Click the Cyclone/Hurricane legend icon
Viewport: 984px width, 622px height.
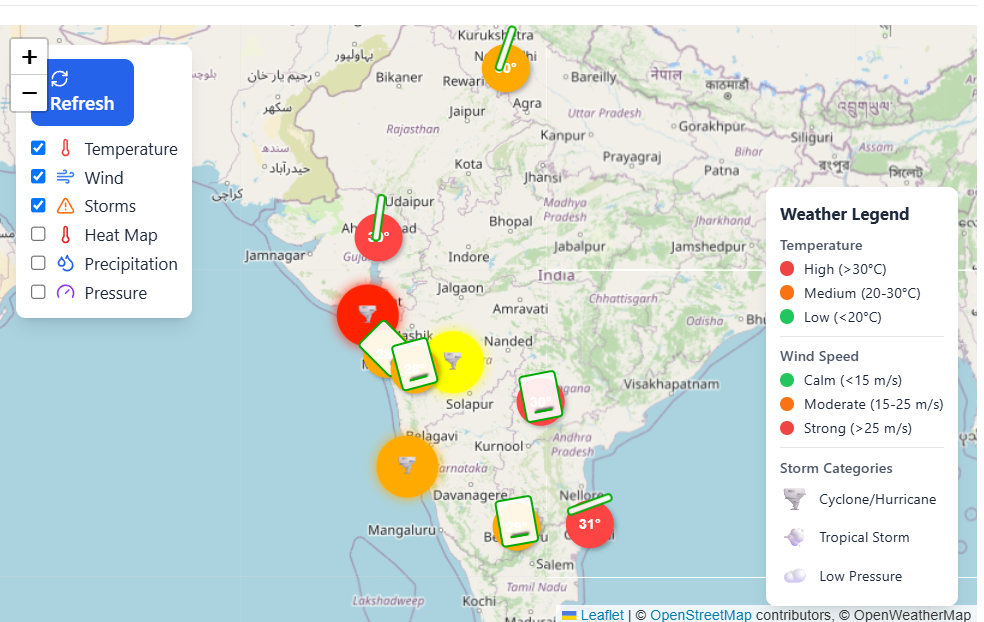794,499
